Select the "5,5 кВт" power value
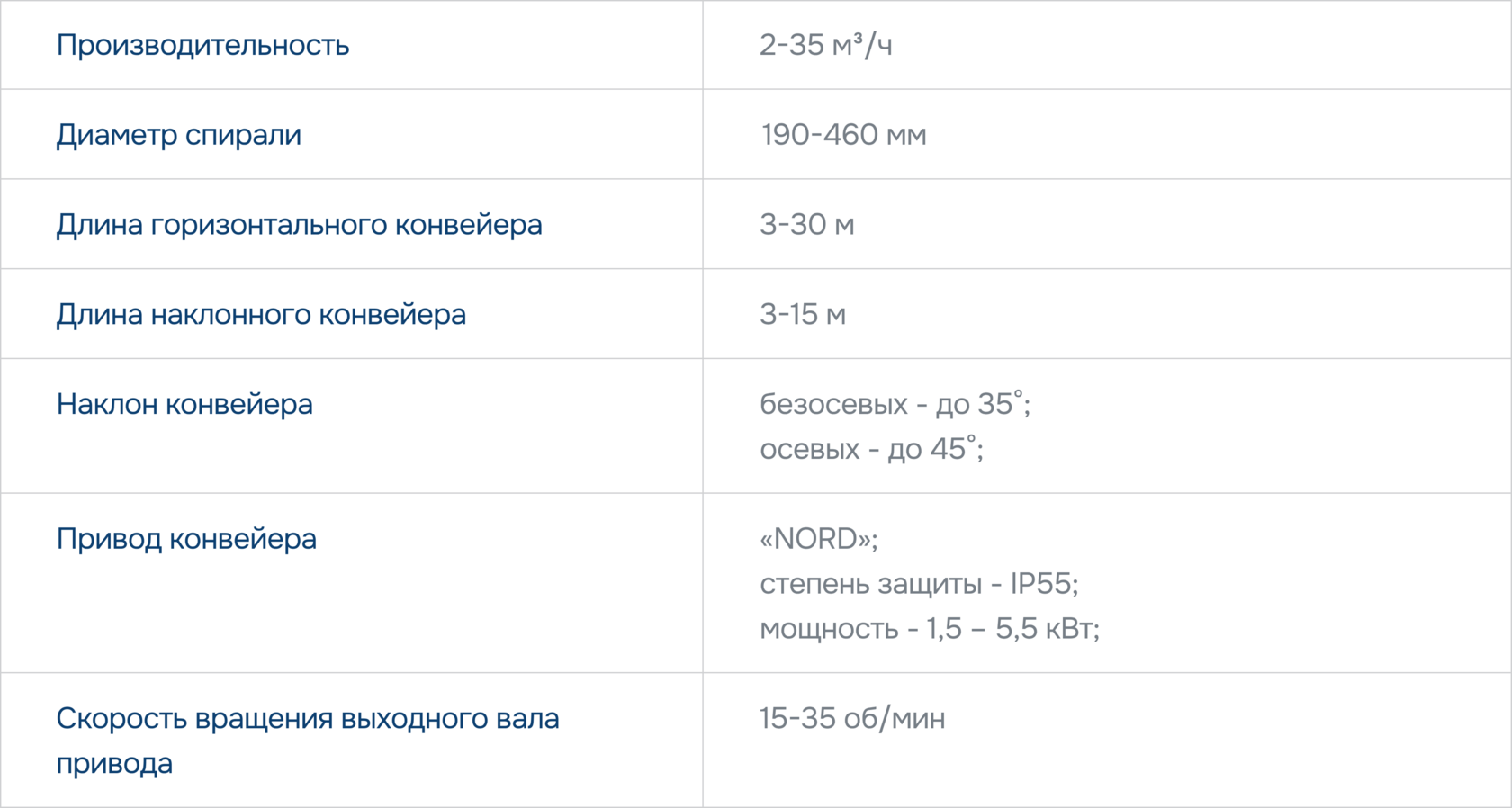The image size is (1512, 808). [1045, 629]
